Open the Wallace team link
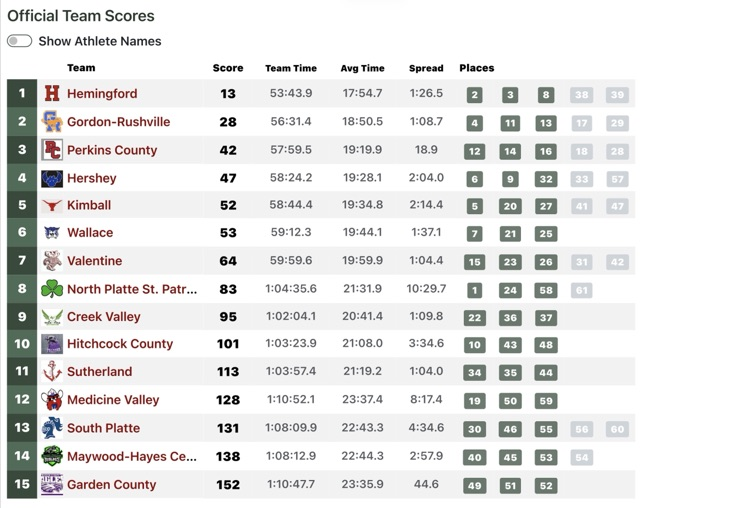 90,232
